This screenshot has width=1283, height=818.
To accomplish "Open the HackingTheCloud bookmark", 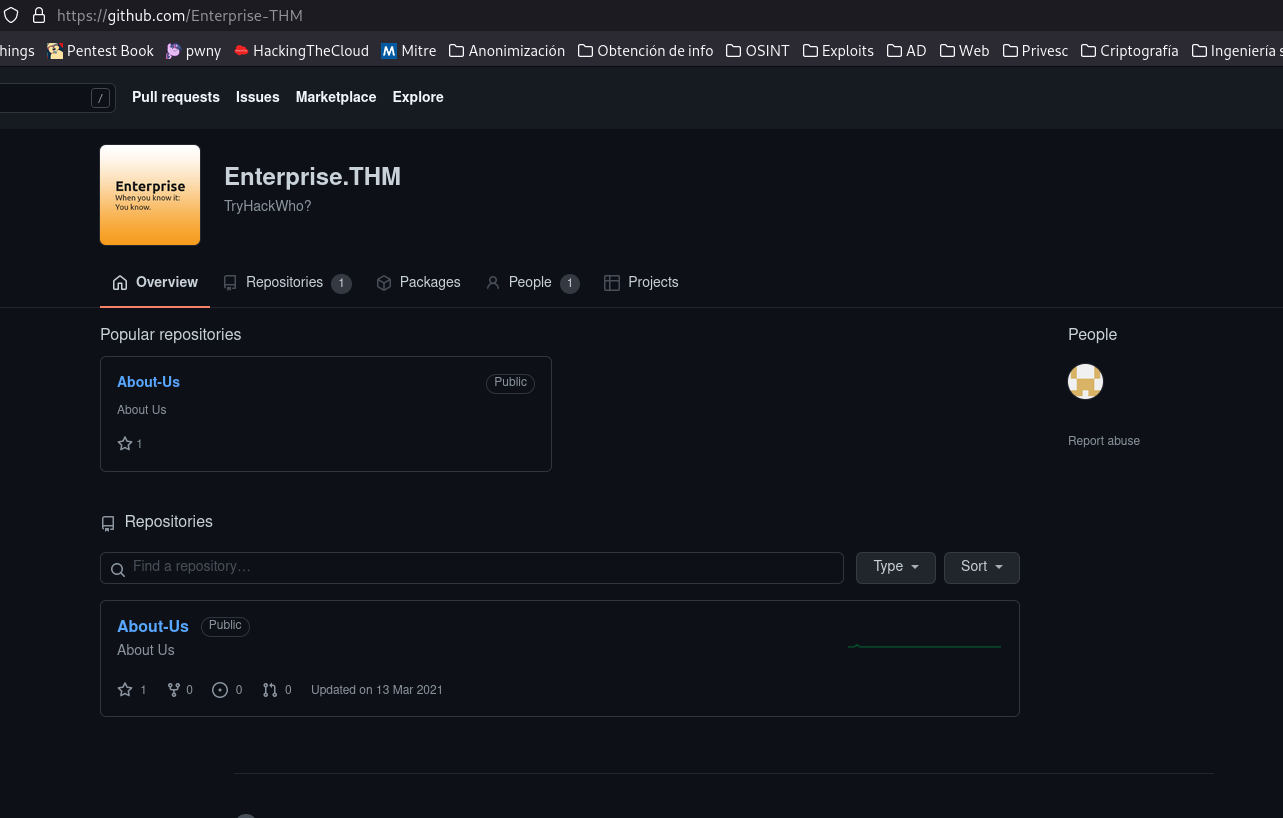I will 301,50.
